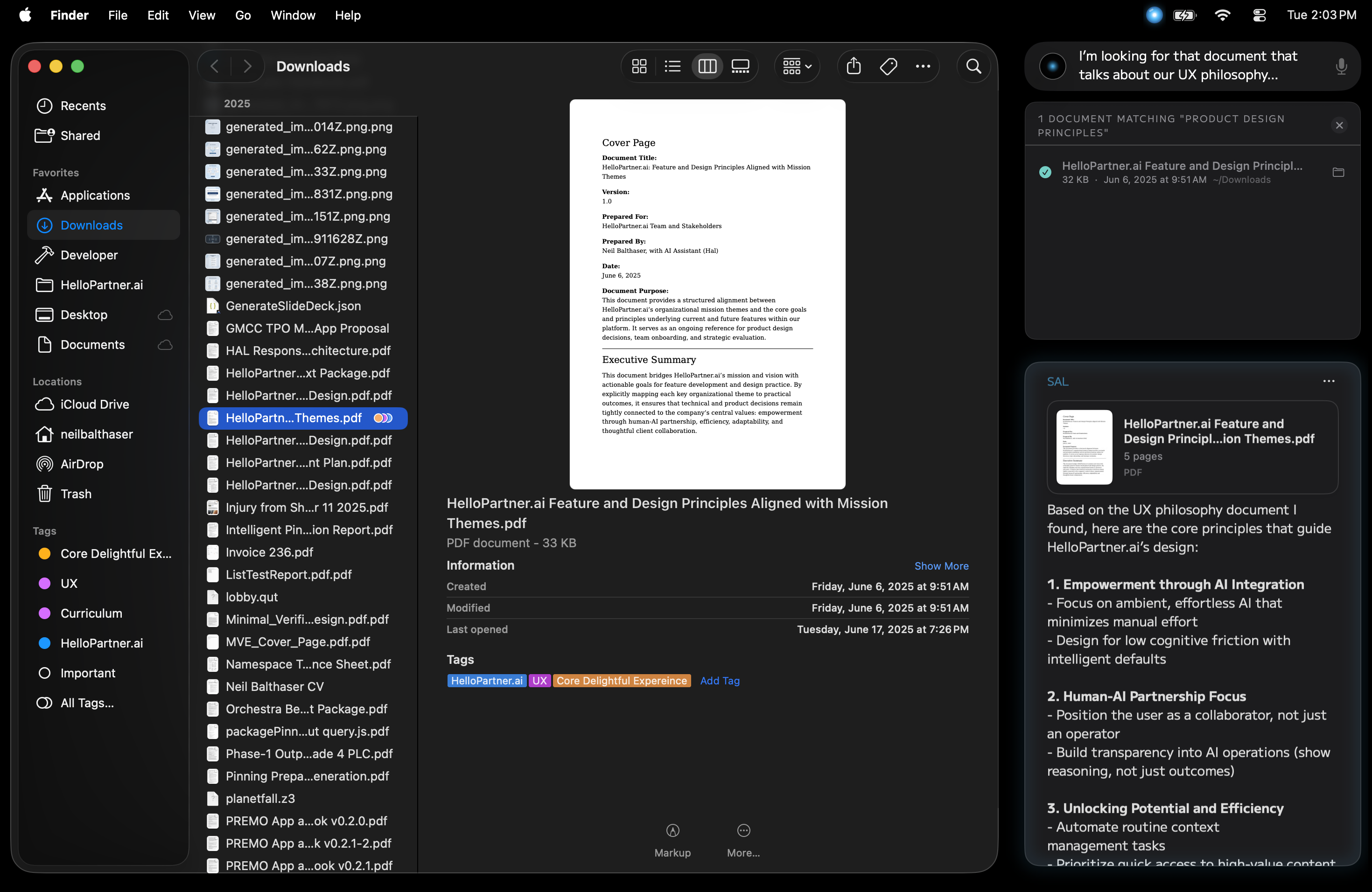Image resolution: width=1372 pixels, height=892 pixels.
Task: Open the Apple menu
Action: coord(25,15)
